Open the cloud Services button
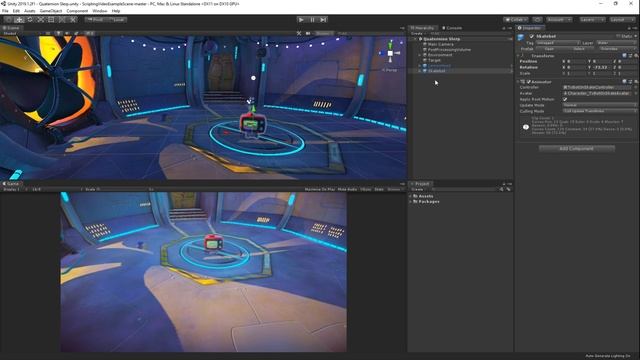Screen dimensions: 640x360 point(538,20)
